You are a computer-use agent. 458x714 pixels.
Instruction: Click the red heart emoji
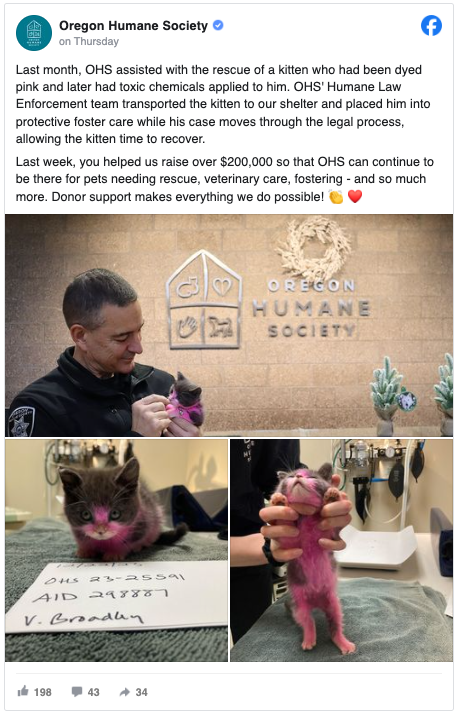tap(355, 197)
